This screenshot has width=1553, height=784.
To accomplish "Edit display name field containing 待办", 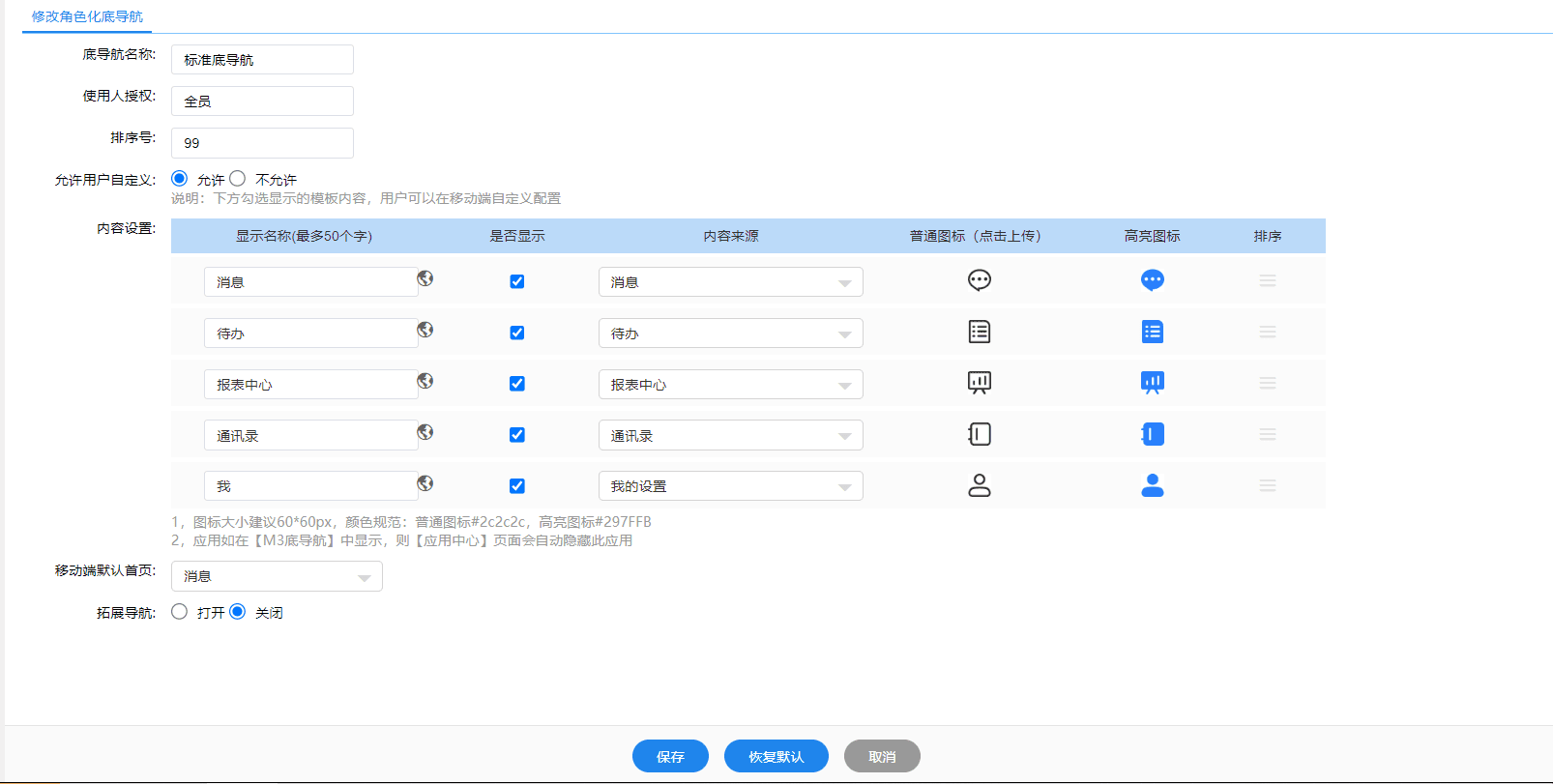I will tap(310, 334).
